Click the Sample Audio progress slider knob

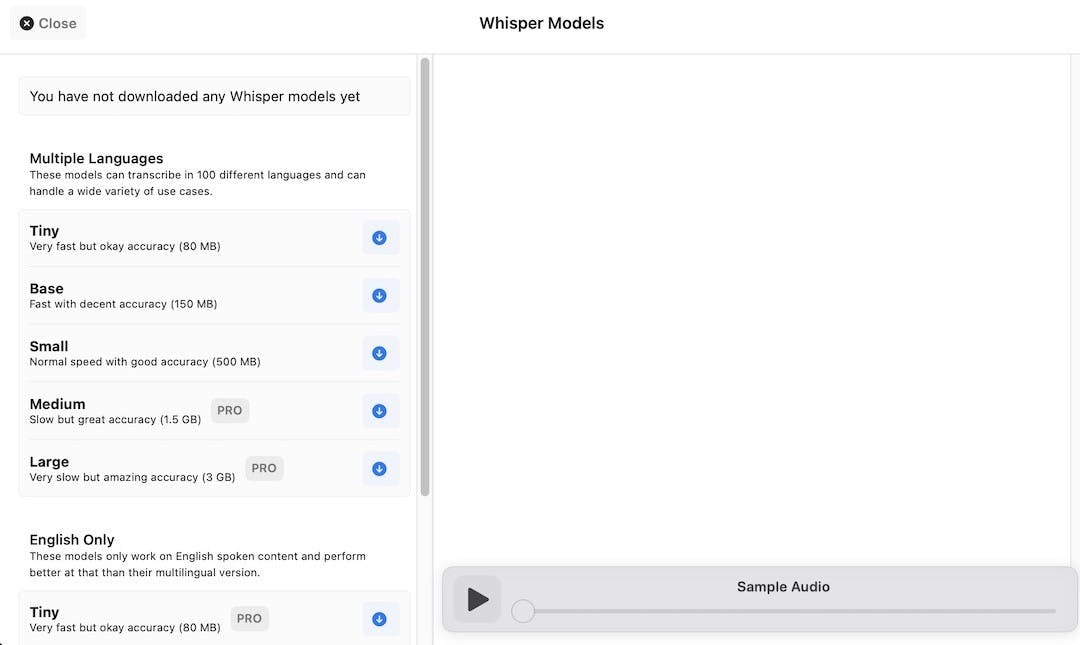point(523,611)
